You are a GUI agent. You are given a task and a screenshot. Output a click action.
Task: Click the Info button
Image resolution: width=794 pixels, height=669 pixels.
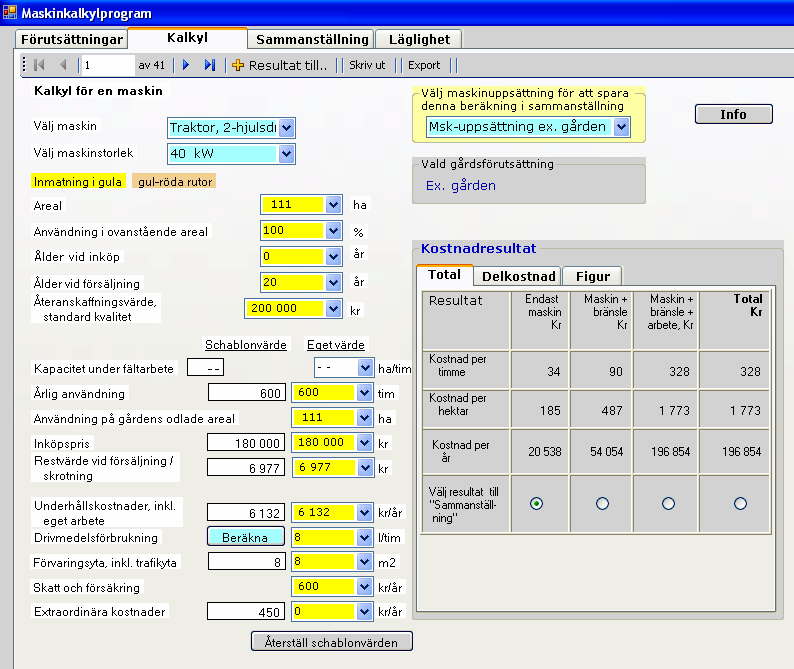(734, 114)
